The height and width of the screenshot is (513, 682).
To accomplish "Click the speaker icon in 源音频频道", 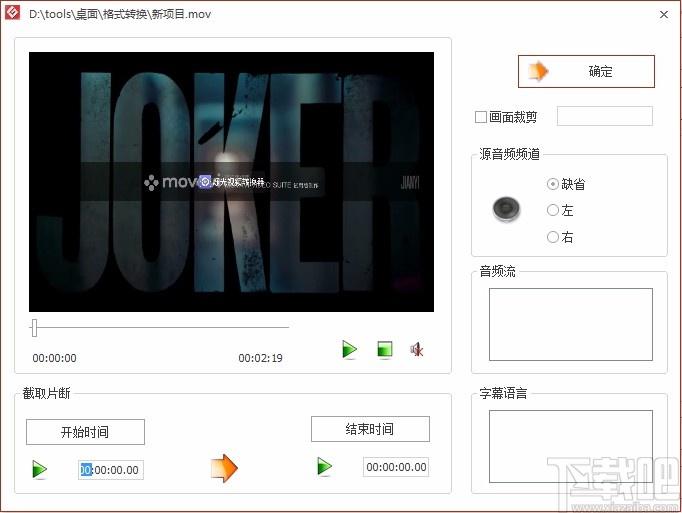I will coord(506,209).
